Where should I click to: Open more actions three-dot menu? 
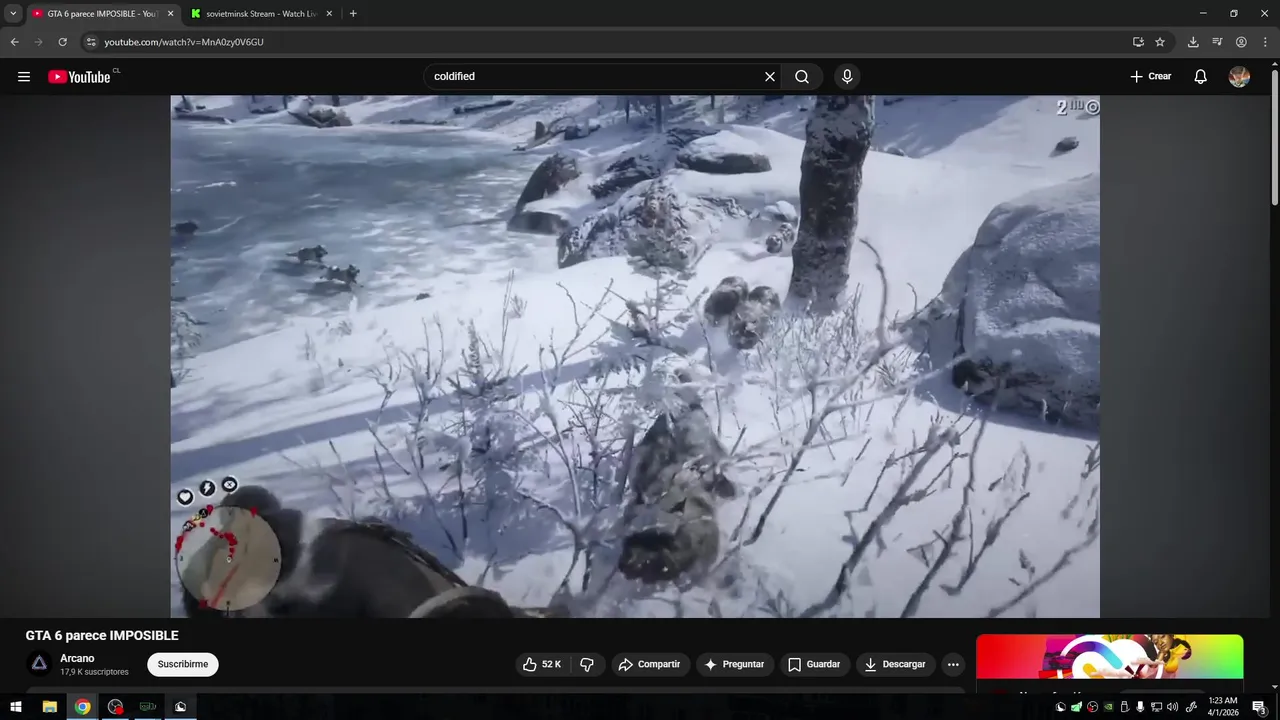click(x=953, y=664)
